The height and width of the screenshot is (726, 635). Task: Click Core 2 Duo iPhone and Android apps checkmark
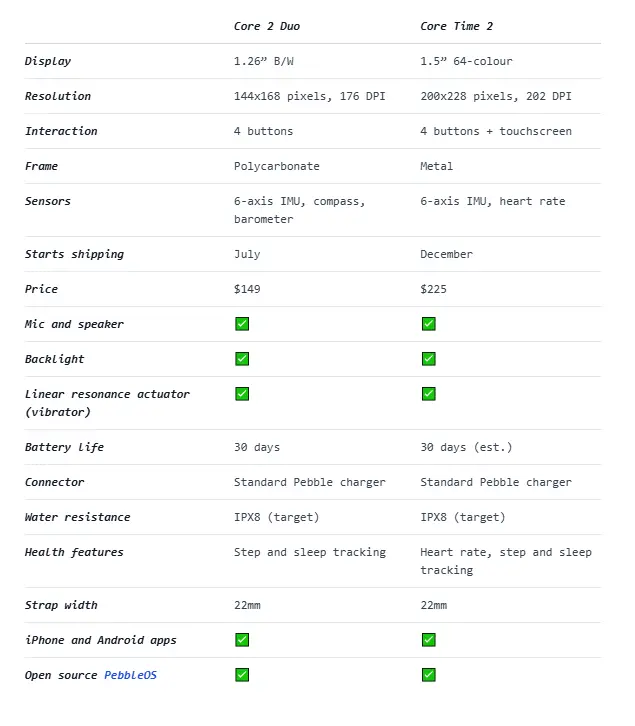tap(242, 640)
